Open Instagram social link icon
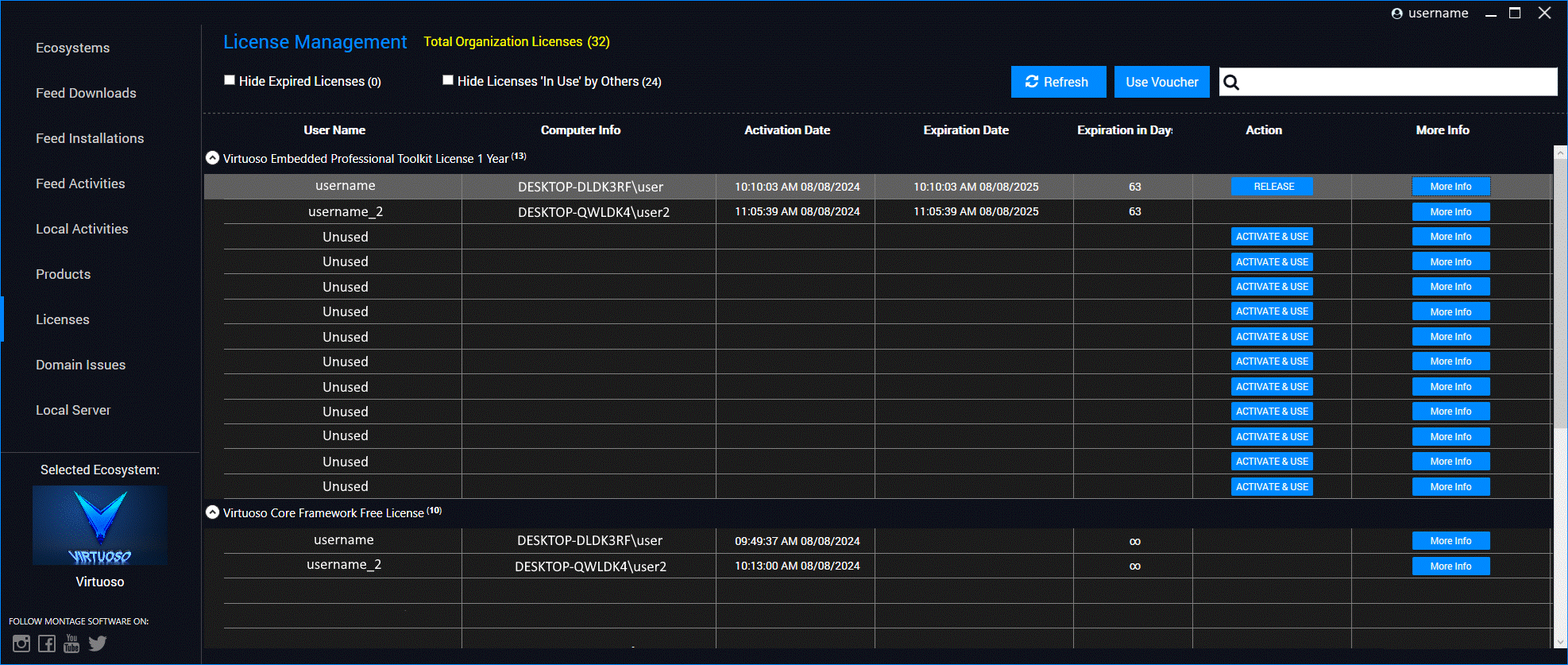1568x665 pixels. tap(21, 644)
